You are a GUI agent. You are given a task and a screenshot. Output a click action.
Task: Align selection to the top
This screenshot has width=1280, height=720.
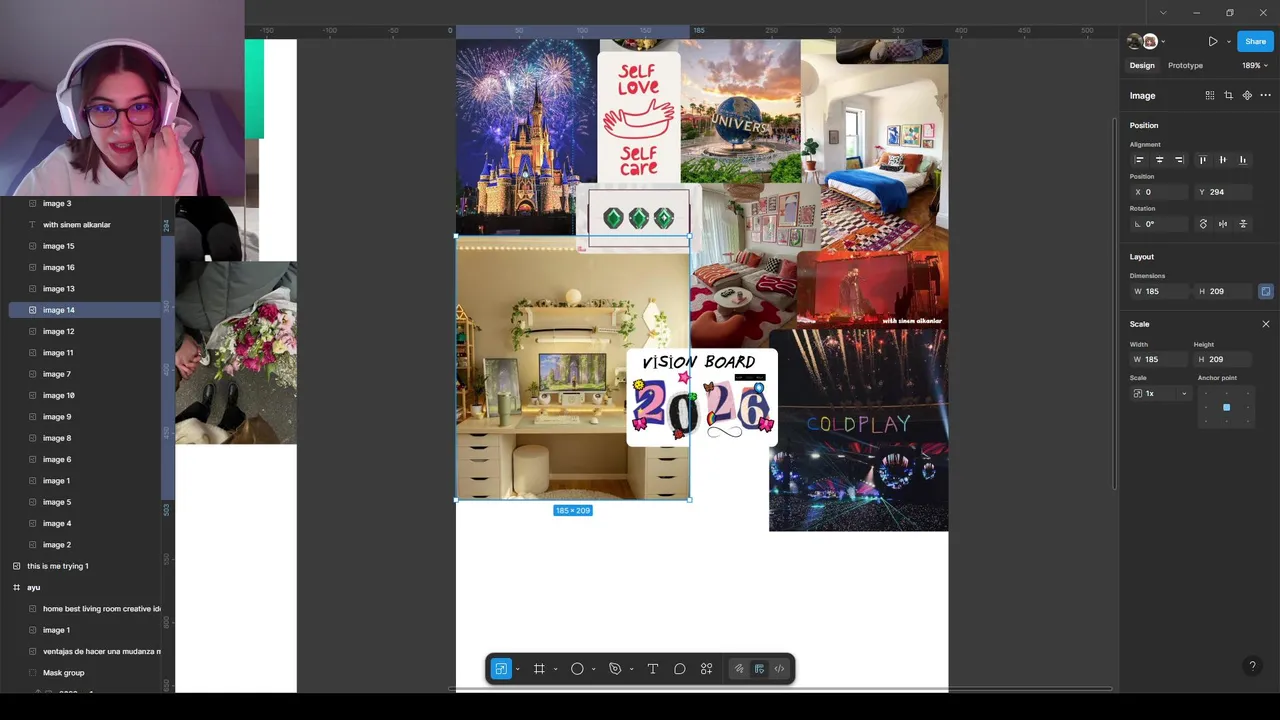(x=1203, y=160)
